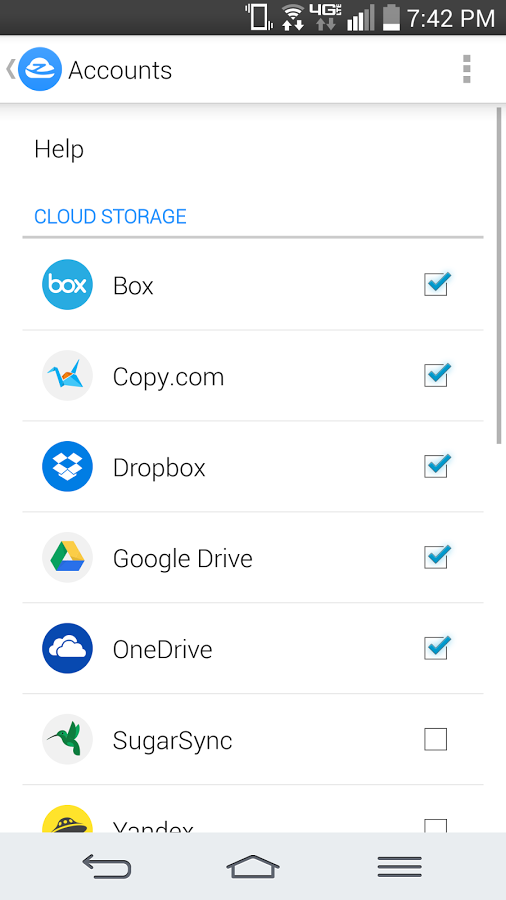Tap the Android home navigation button
This screenshot has width=506, height=900.
pos(252,866)
